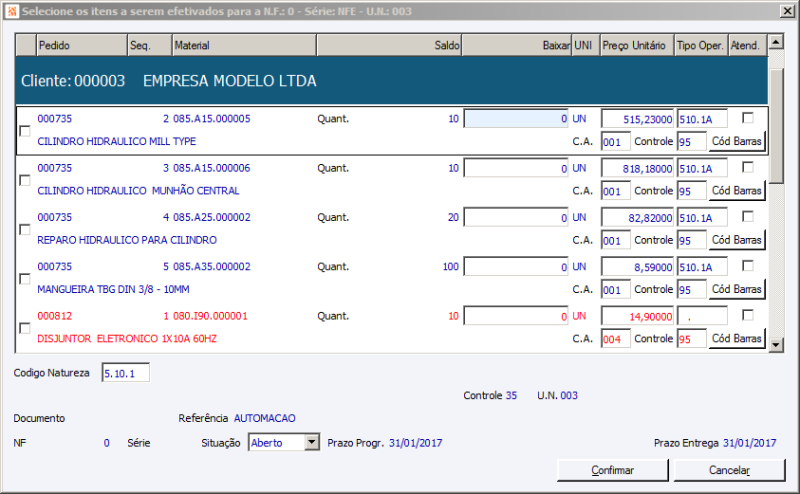Image resolution: width=800 pixels, height=494 pixels.
Task: Click the Saldo column header
Action: coord(389,45)
